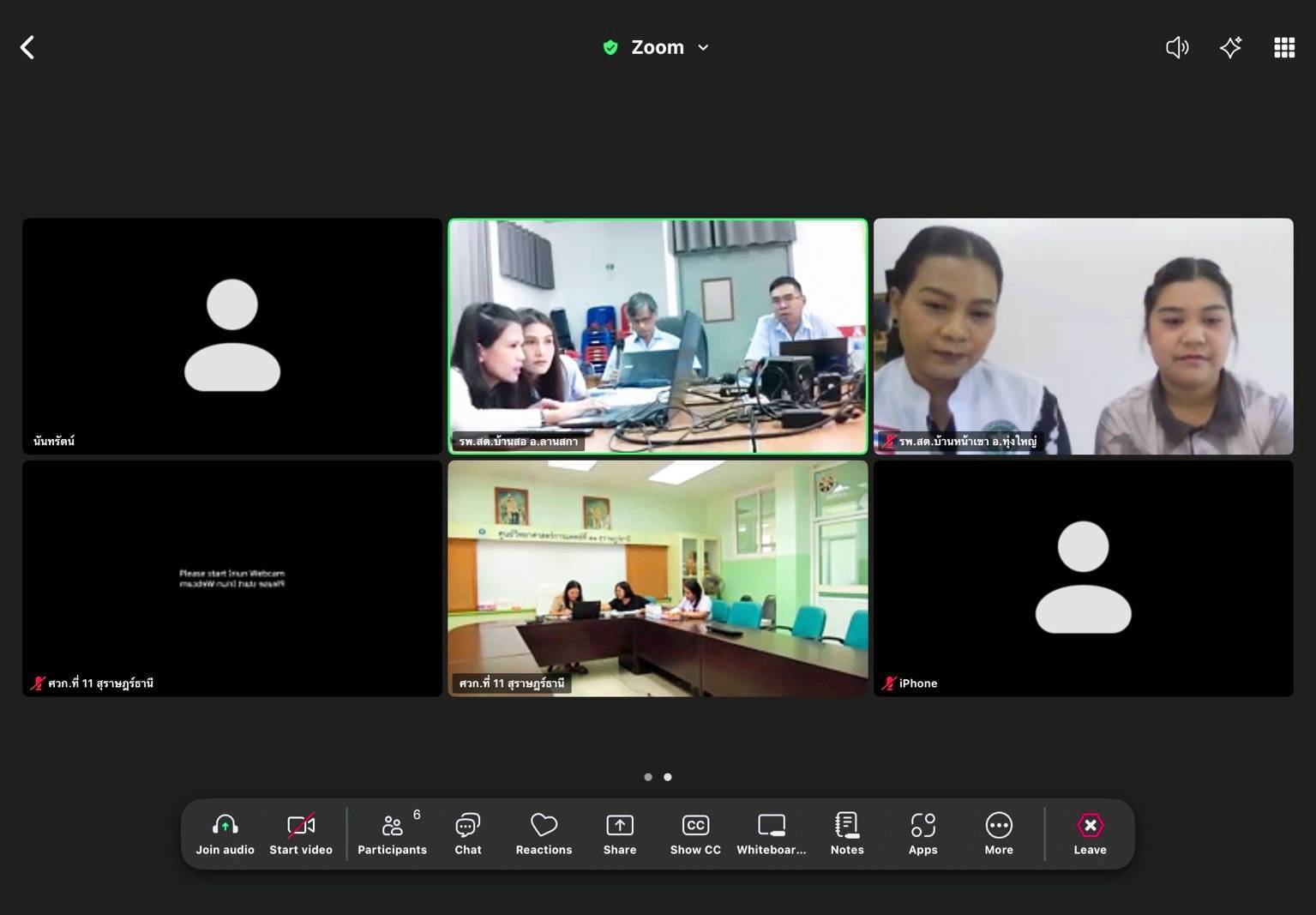Open the AI Companion sparkle icon
This screenshot has height=915, width=1316.
coord(1230,47)
